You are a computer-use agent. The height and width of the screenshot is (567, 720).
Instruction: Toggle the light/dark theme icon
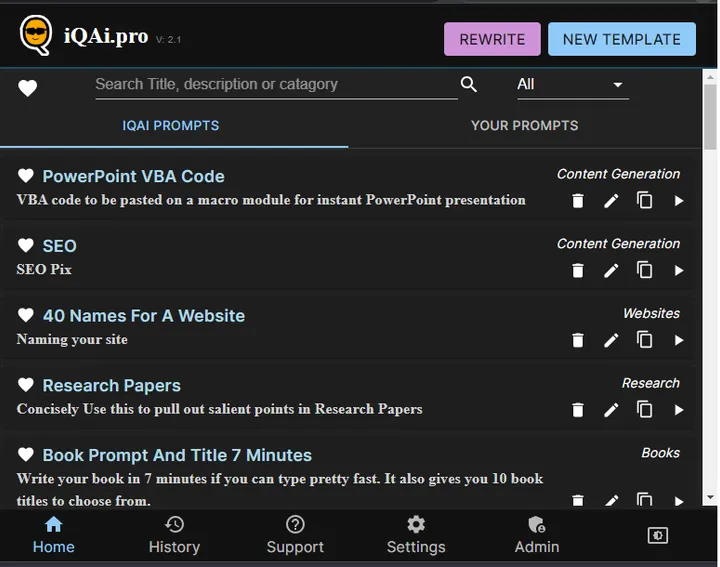coord(658,535)
